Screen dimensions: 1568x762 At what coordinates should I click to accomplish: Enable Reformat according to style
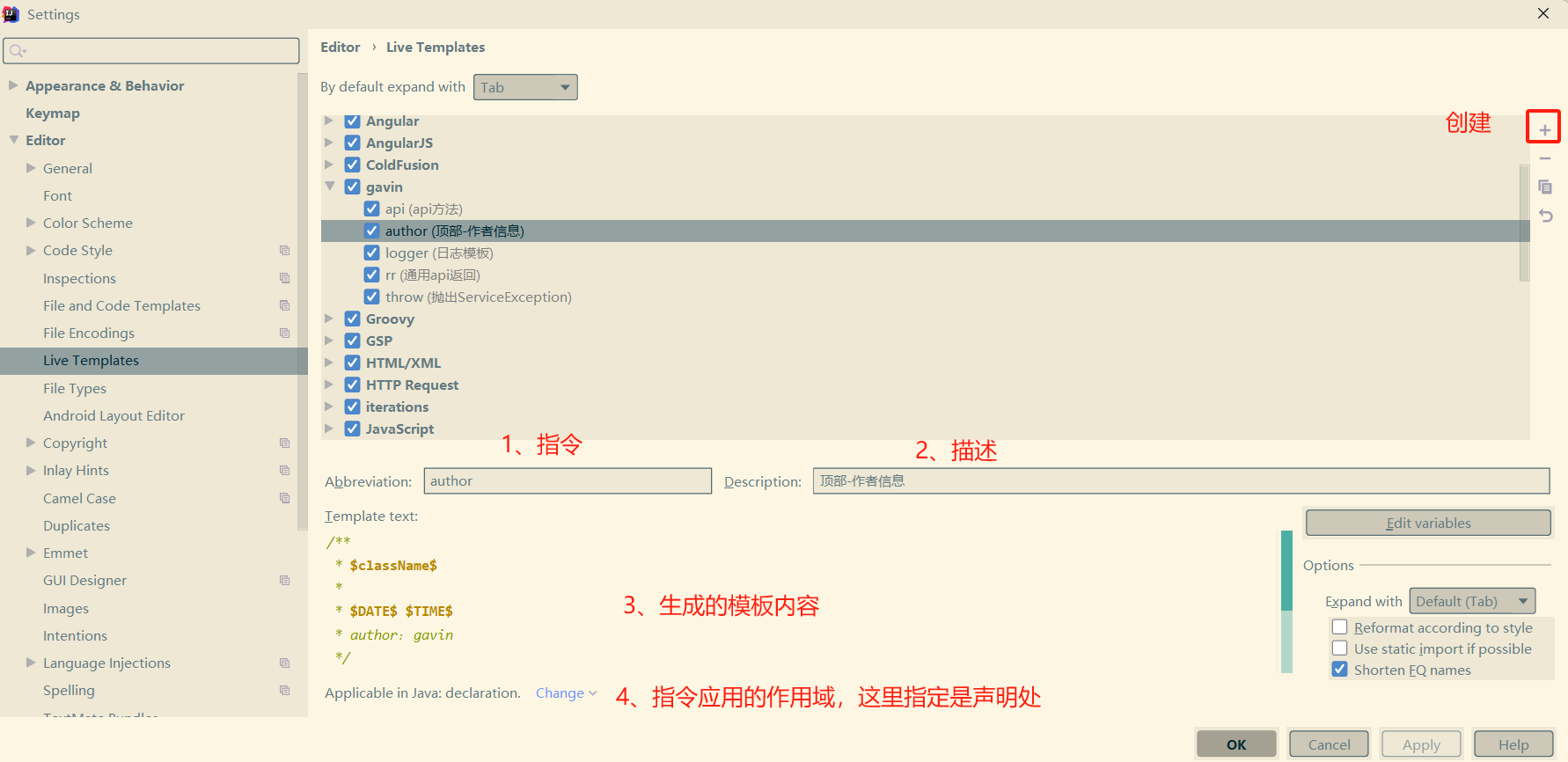[x=1340, y=627]
